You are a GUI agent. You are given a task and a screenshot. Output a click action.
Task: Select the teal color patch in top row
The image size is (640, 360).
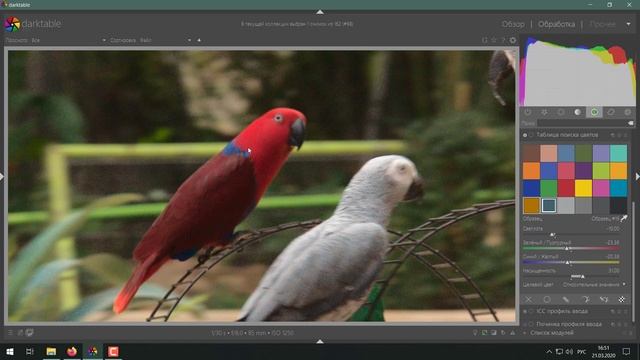pos(618,153)
